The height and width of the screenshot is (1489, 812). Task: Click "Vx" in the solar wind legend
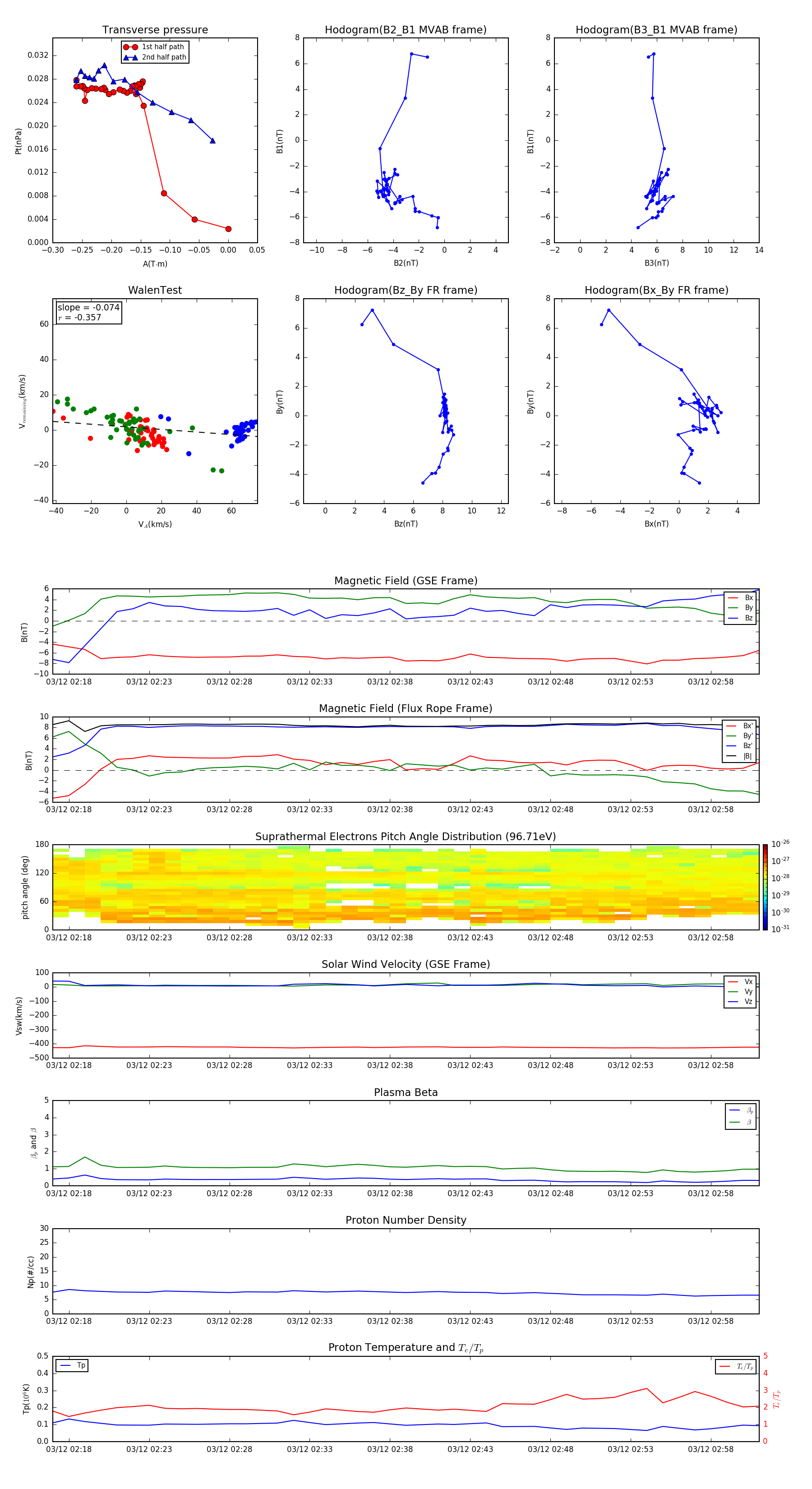click(x=741, y=981)
